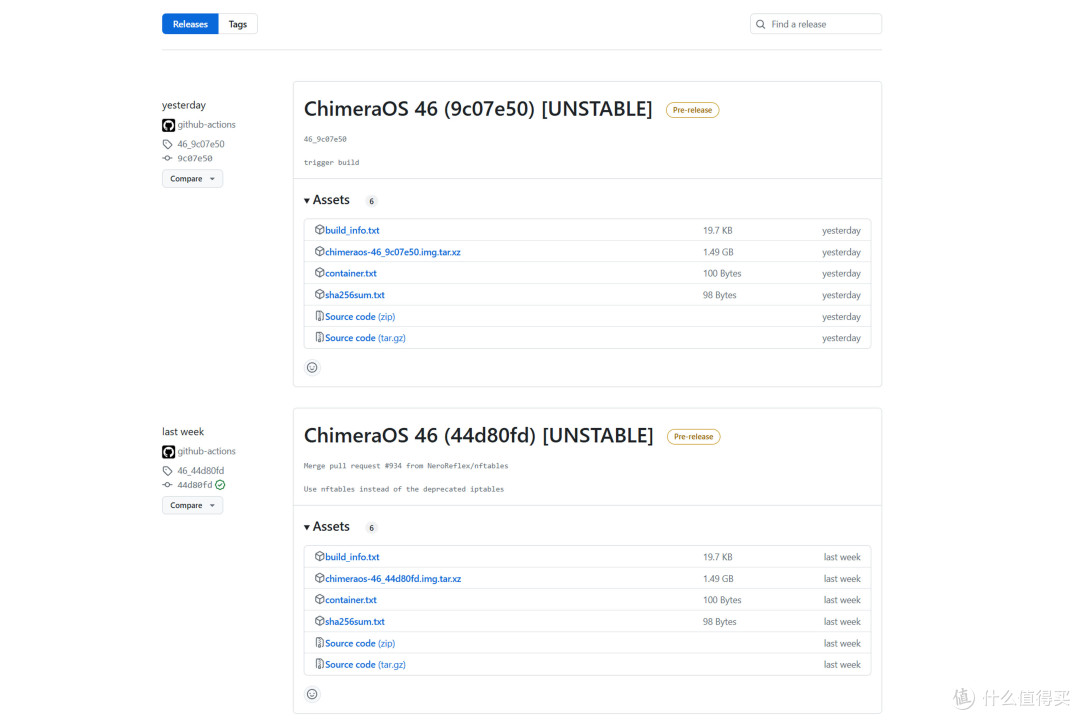The height and width of the screenshot is (720, 1080).
Task: Collapse the Assets section of the first release
Action: 326,199
